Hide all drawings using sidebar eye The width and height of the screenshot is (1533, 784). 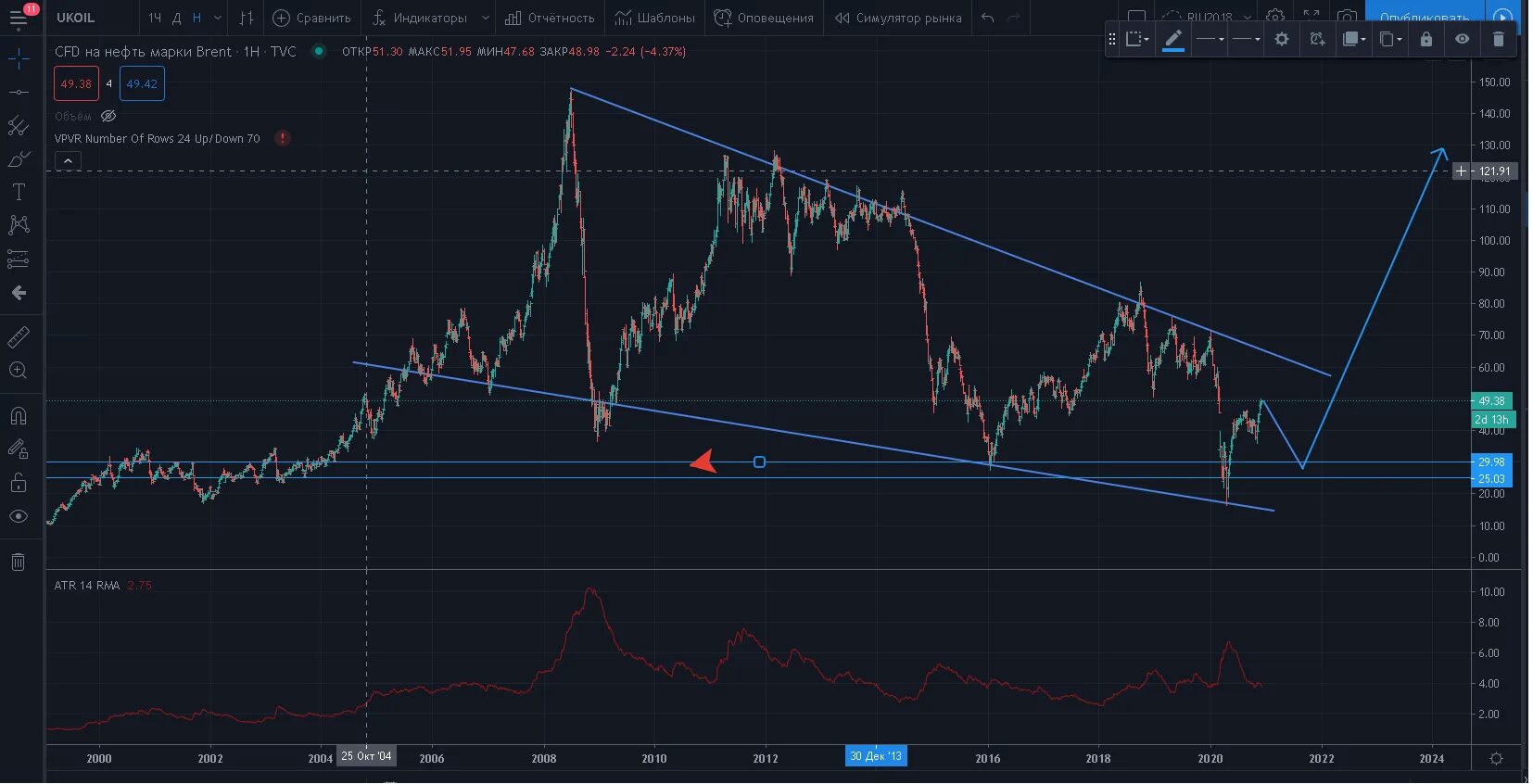(x=19, y=516)
